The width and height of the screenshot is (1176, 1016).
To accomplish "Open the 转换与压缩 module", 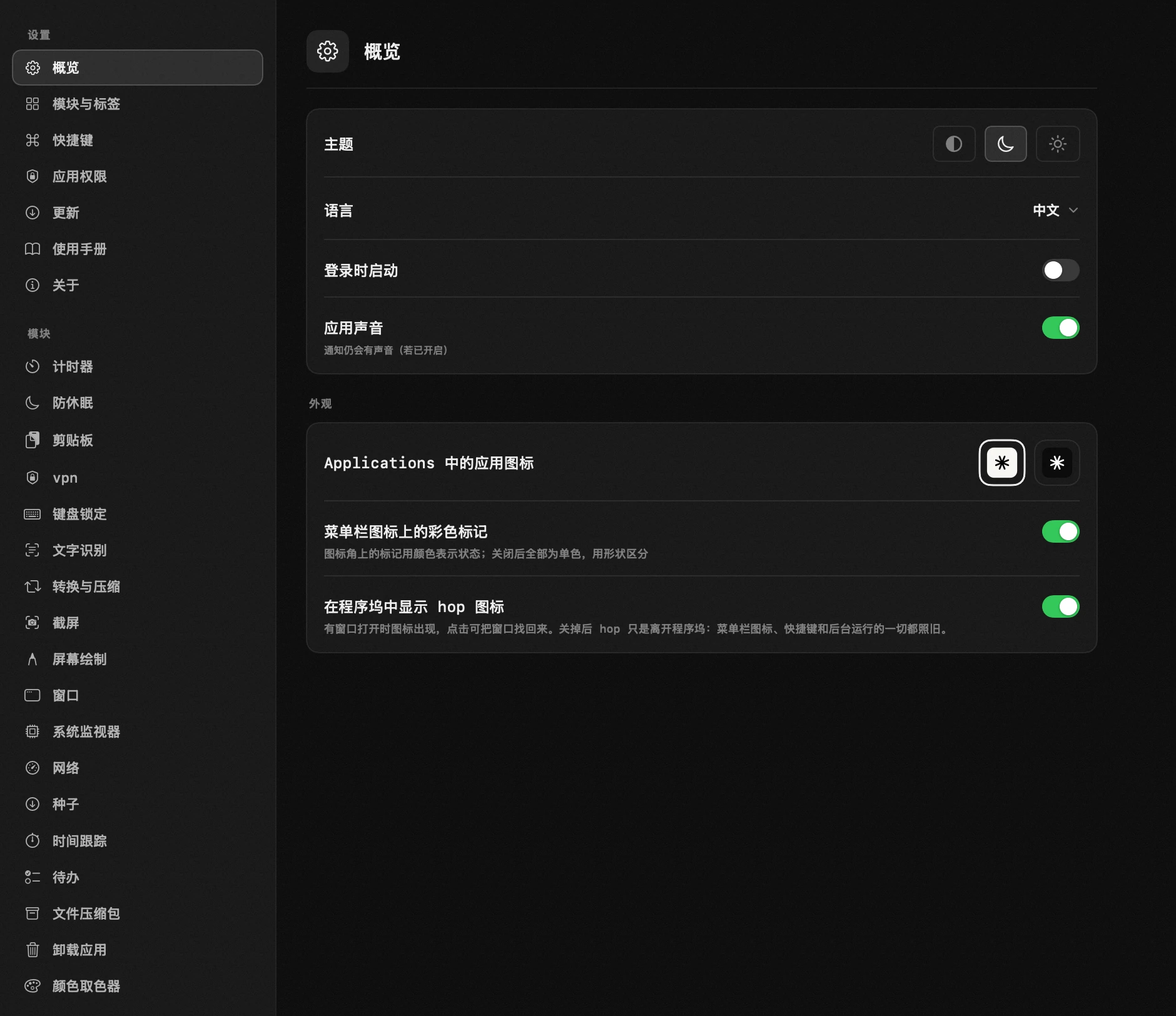I will 138,586.
